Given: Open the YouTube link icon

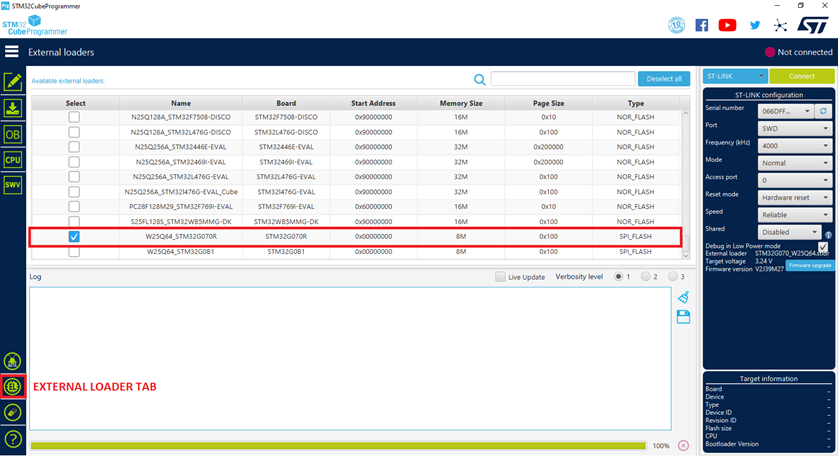Looking at the screenshot, I should coord(727,25).
